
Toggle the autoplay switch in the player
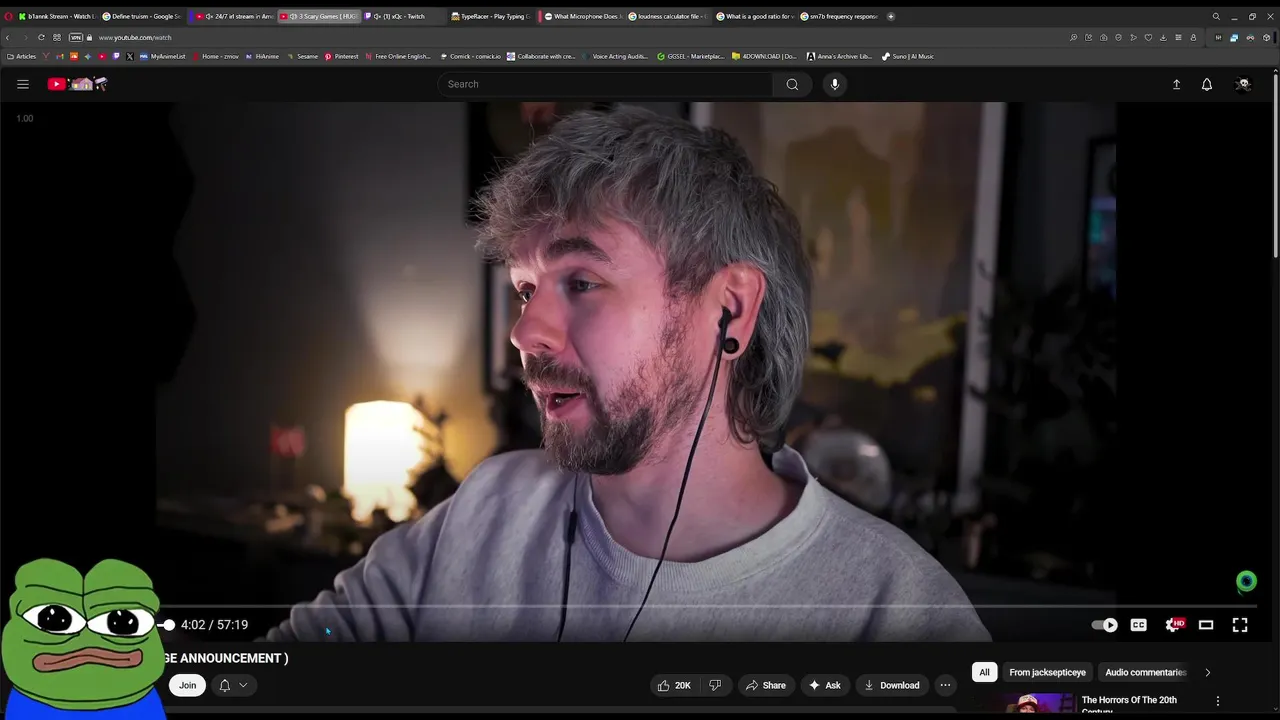tap(1104, 625)
